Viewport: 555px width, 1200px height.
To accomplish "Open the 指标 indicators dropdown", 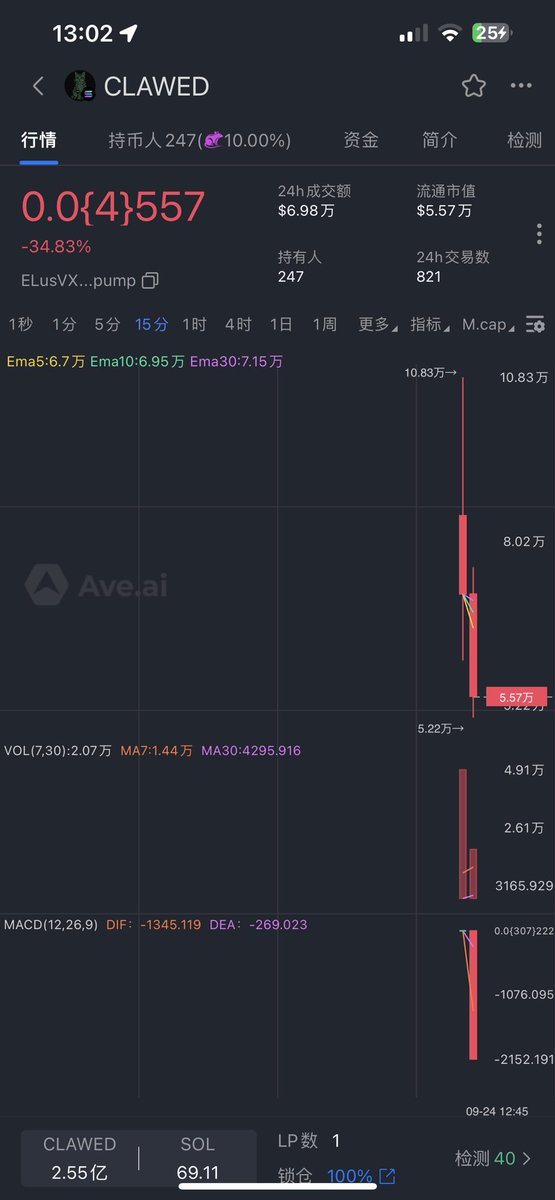I will pyautogui.click(x=430, y=324).
